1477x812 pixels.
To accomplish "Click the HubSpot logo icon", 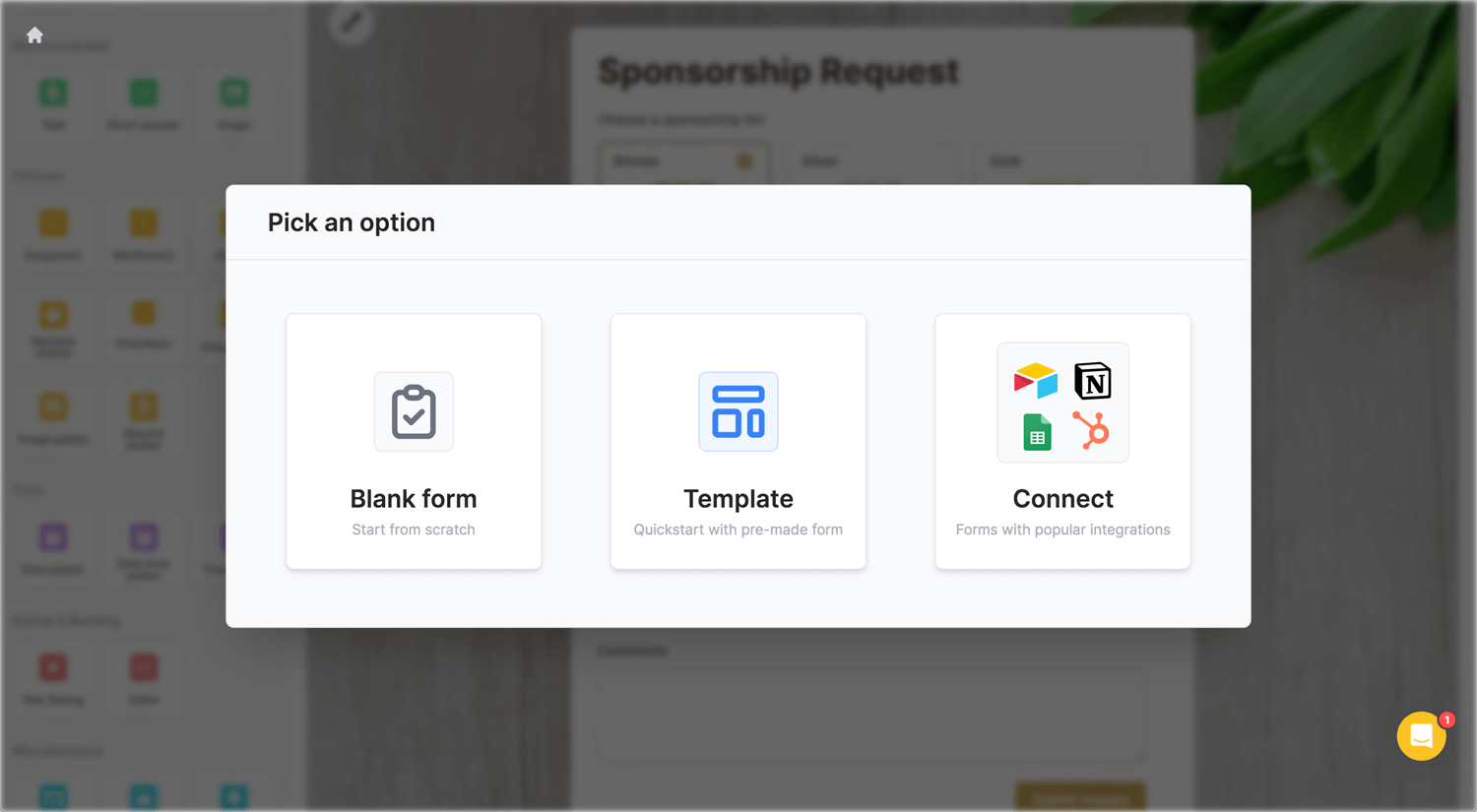I will pos(1091,430).
